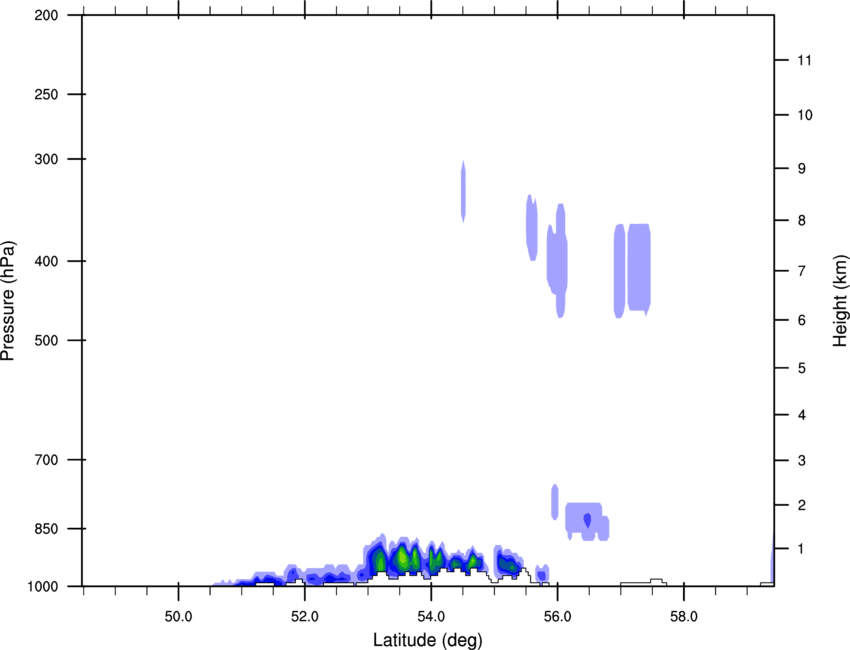850x650 pixels.
Task: Click the 50.0 latitude tick label
Action: pyautogui.click(x=178, y=617)
